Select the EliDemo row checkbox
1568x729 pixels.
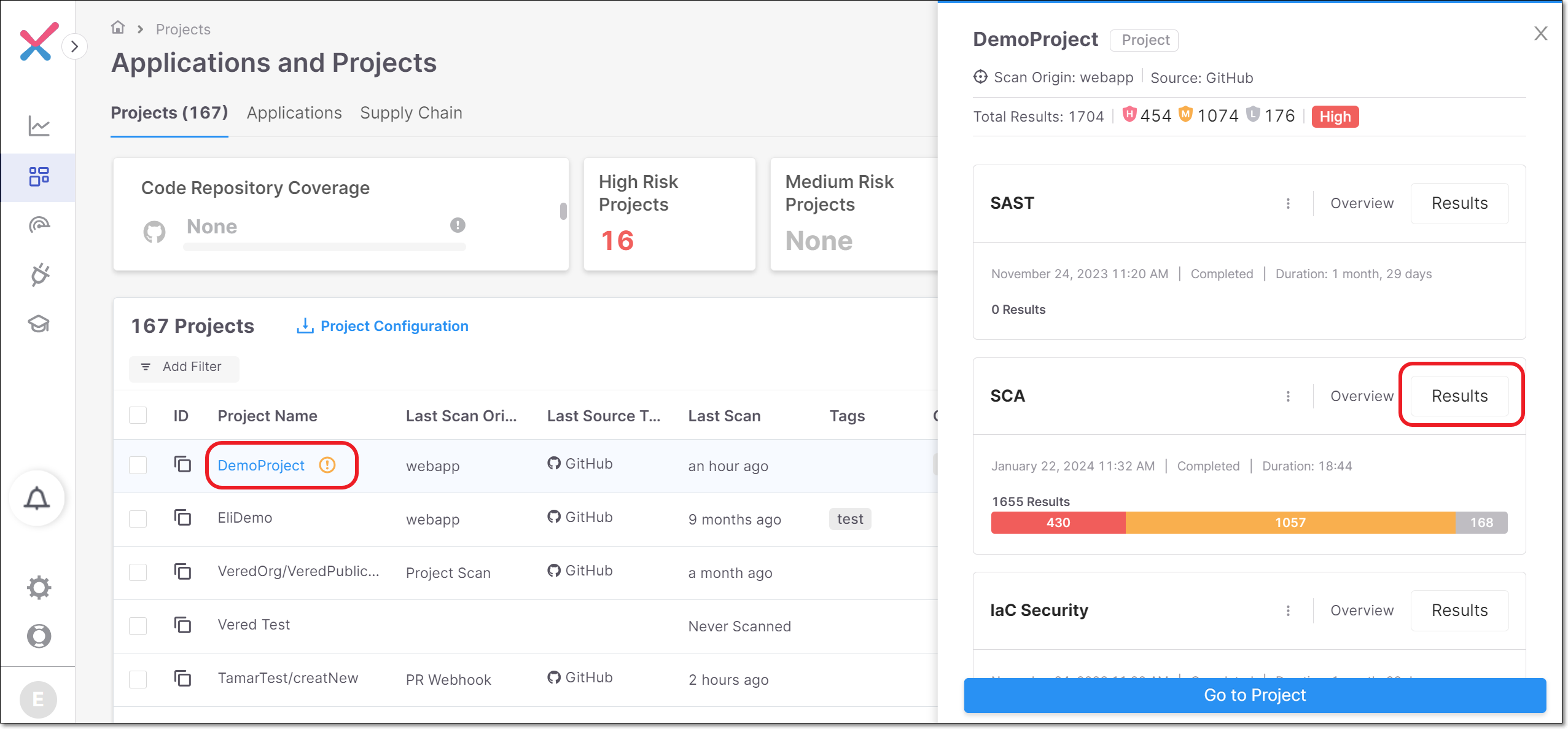click(138, 519)
